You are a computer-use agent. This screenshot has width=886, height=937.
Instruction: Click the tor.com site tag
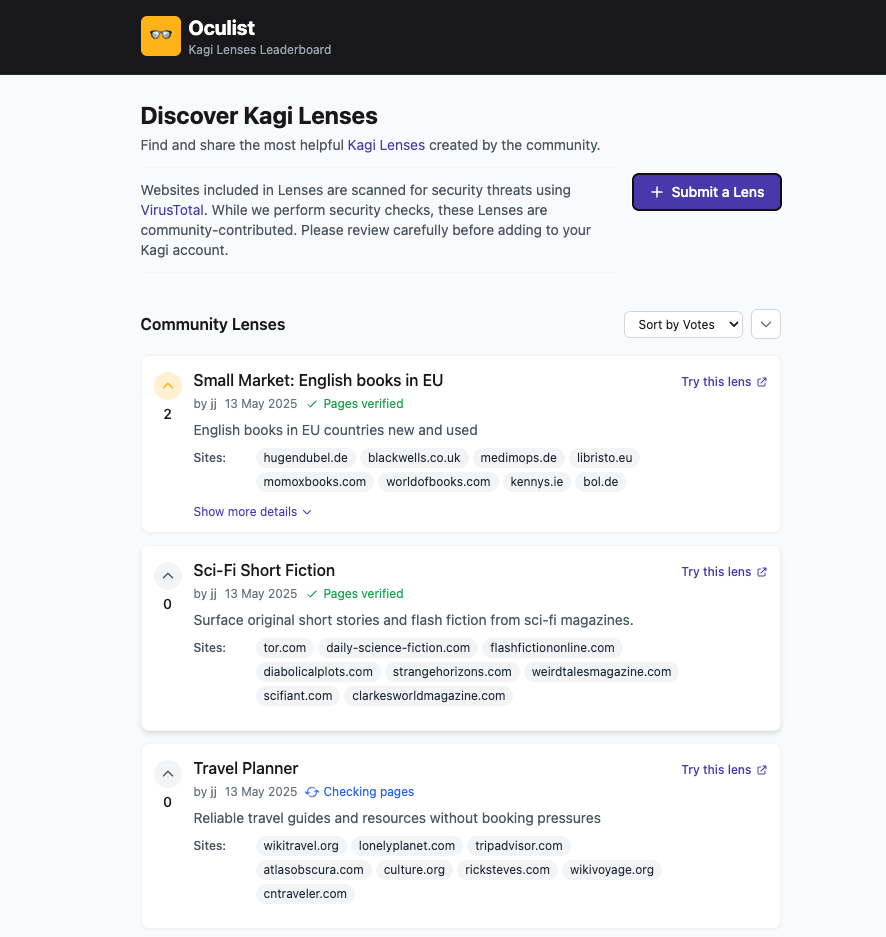coord(285,648)
